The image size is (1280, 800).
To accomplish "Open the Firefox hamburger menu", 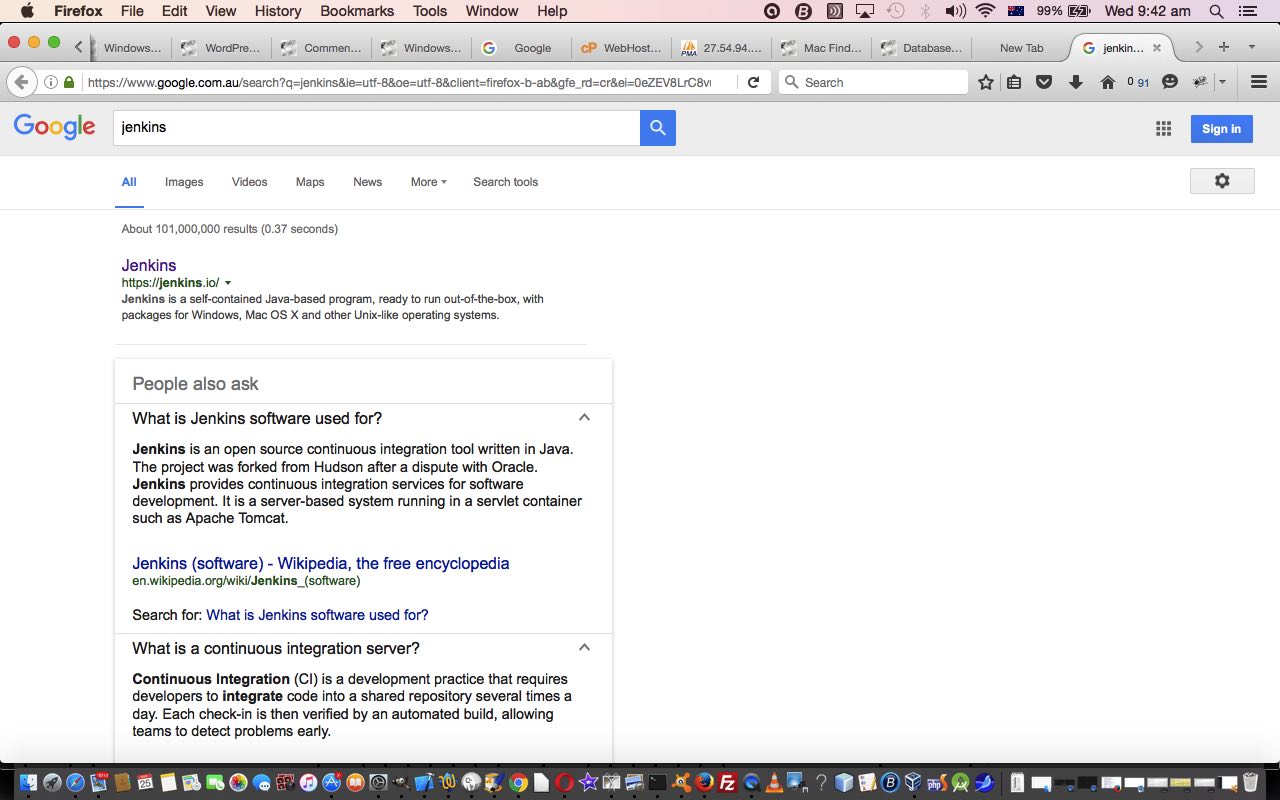I will pos(1259,82).
